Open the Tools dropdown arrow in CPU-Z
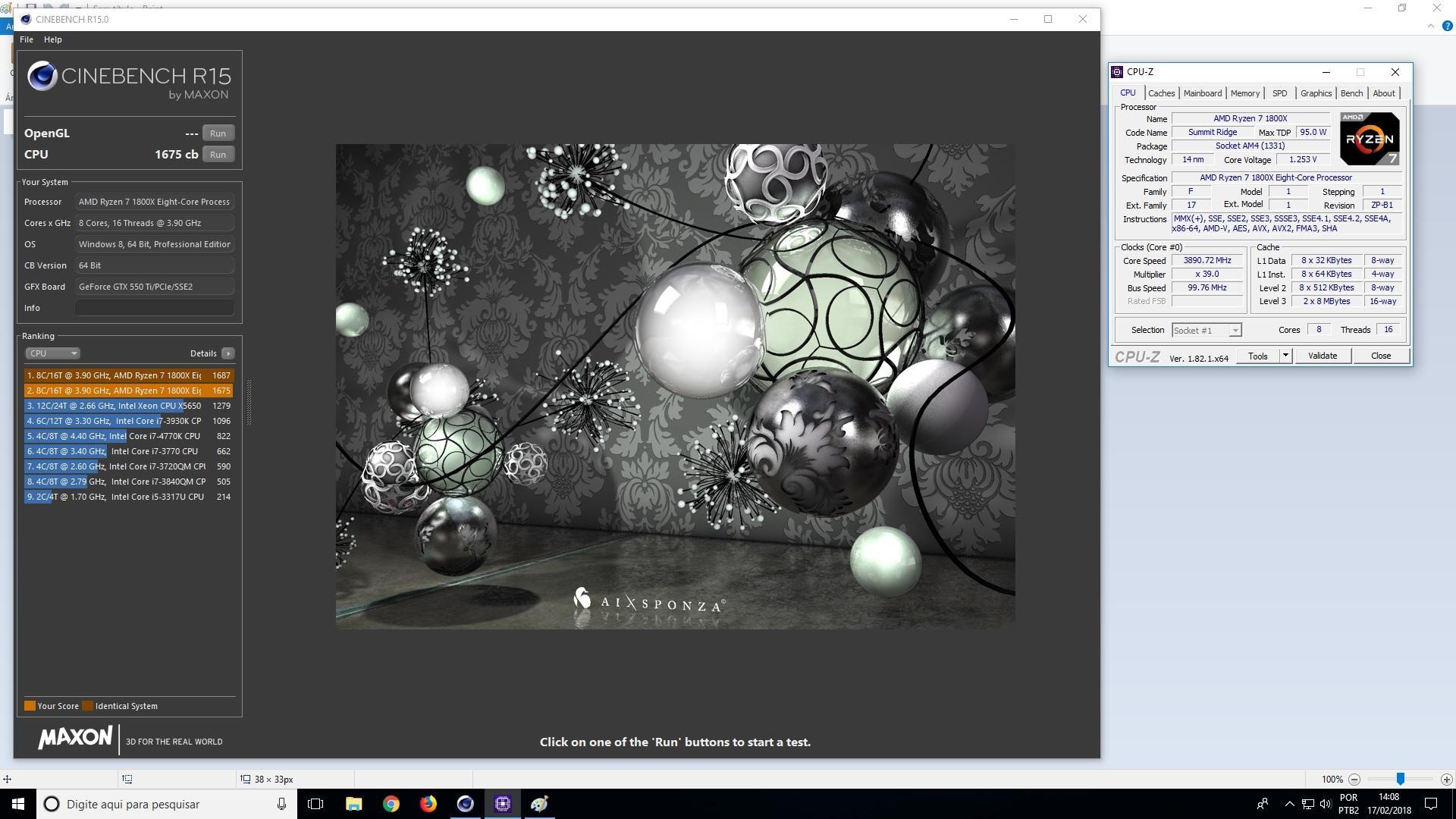Viewport: 1456px width, 819px height. pyautogui.click(x=1285, y=356)
